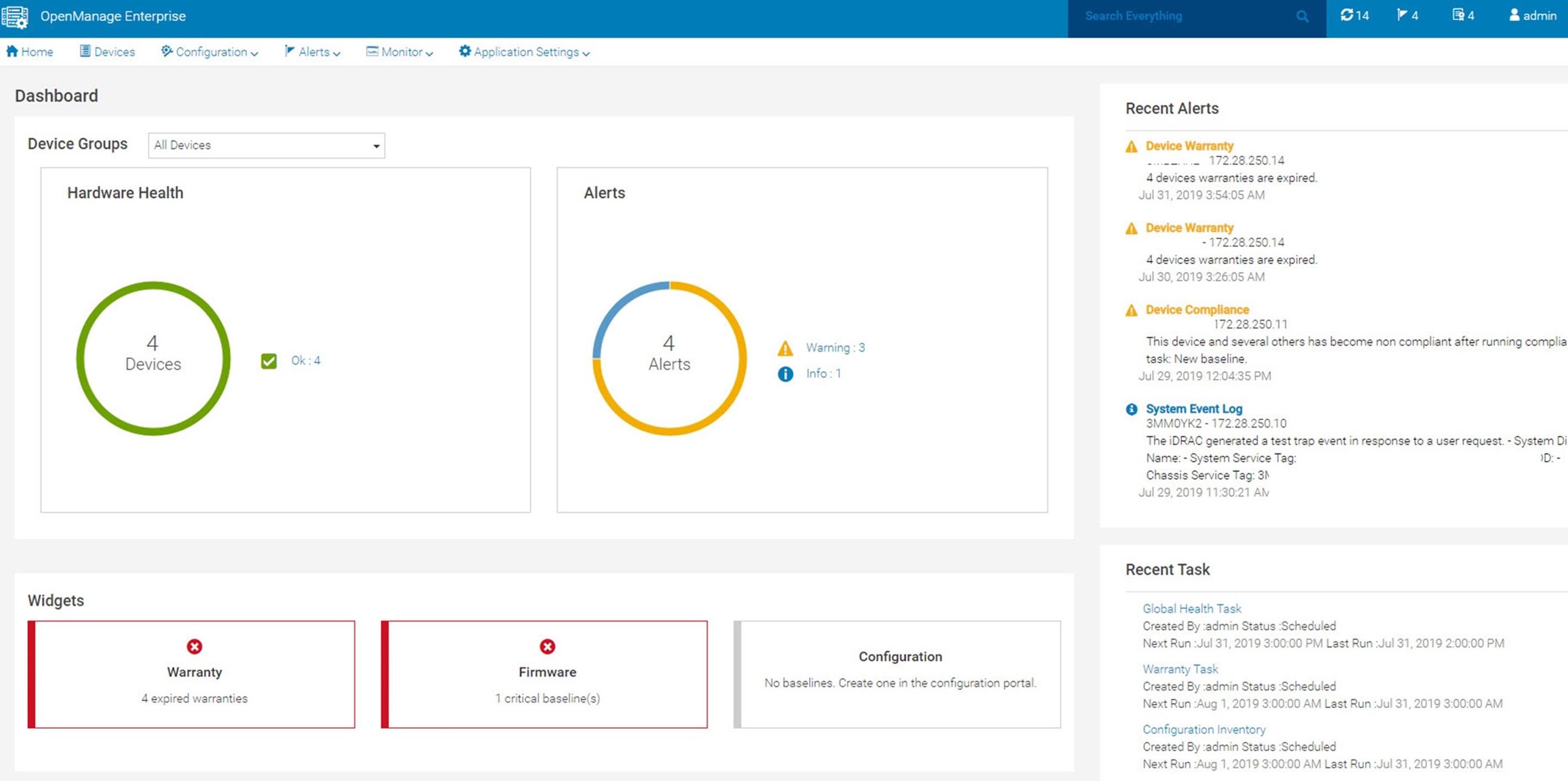Image resolution: width=1568 pixels, height=781 pixels.
Task: Click the red error icon in Warranty widget
Action: click(x=194, y=646)
